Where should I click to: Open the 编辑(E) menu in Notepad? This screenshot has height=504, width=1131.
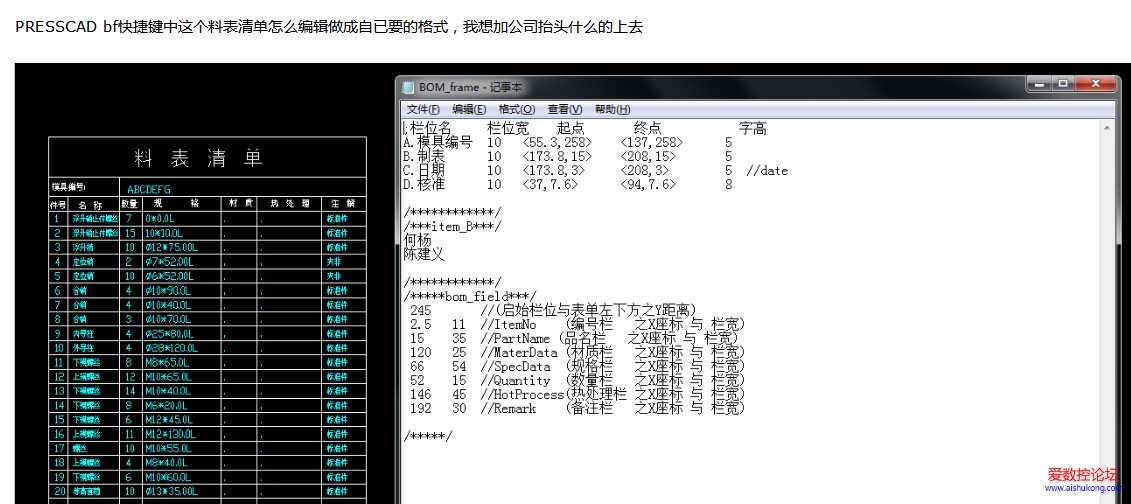point(469,110)
